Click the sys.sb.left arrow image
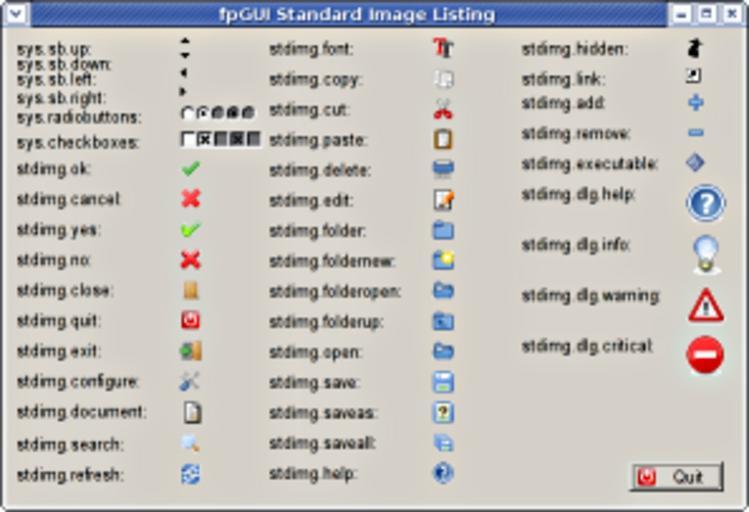This screenshot has width=749, height=512. (x=183, y=73)
